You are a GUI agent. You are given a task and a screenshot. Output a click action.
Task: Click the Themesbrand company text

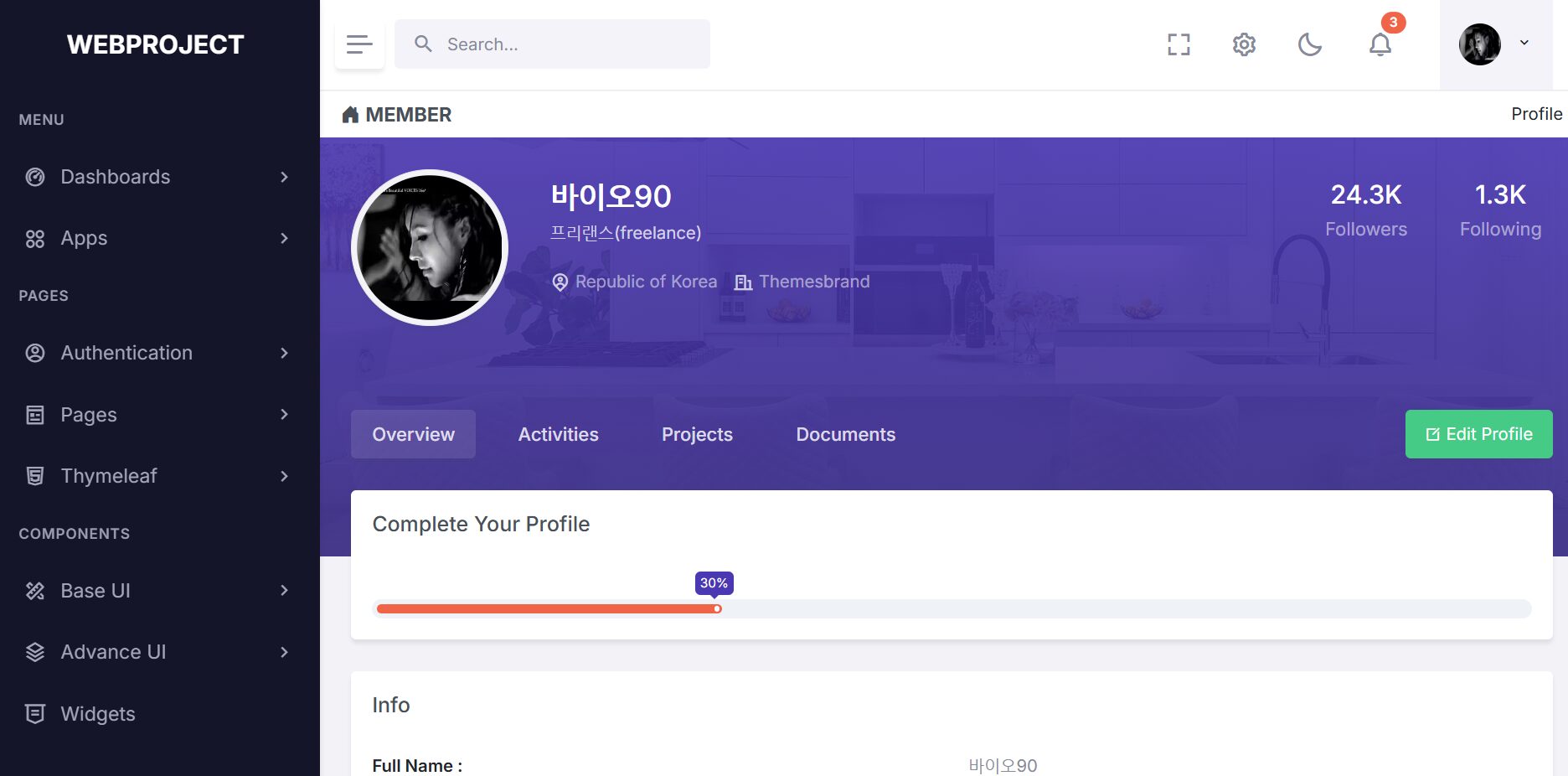[x=814, y=282]
